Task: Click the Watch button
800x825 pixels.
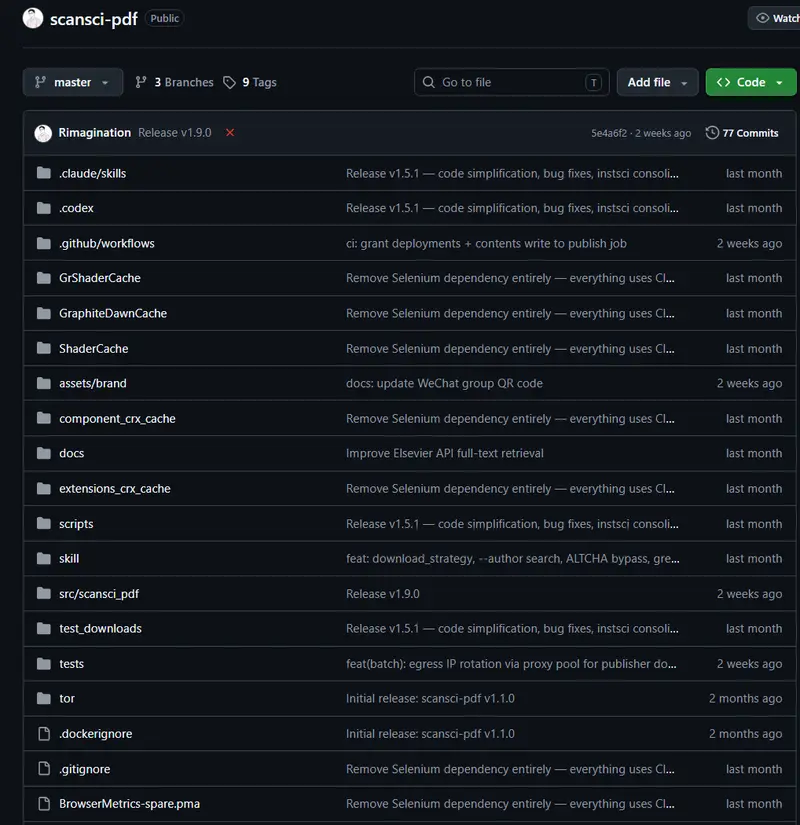Action: point(774,18)
